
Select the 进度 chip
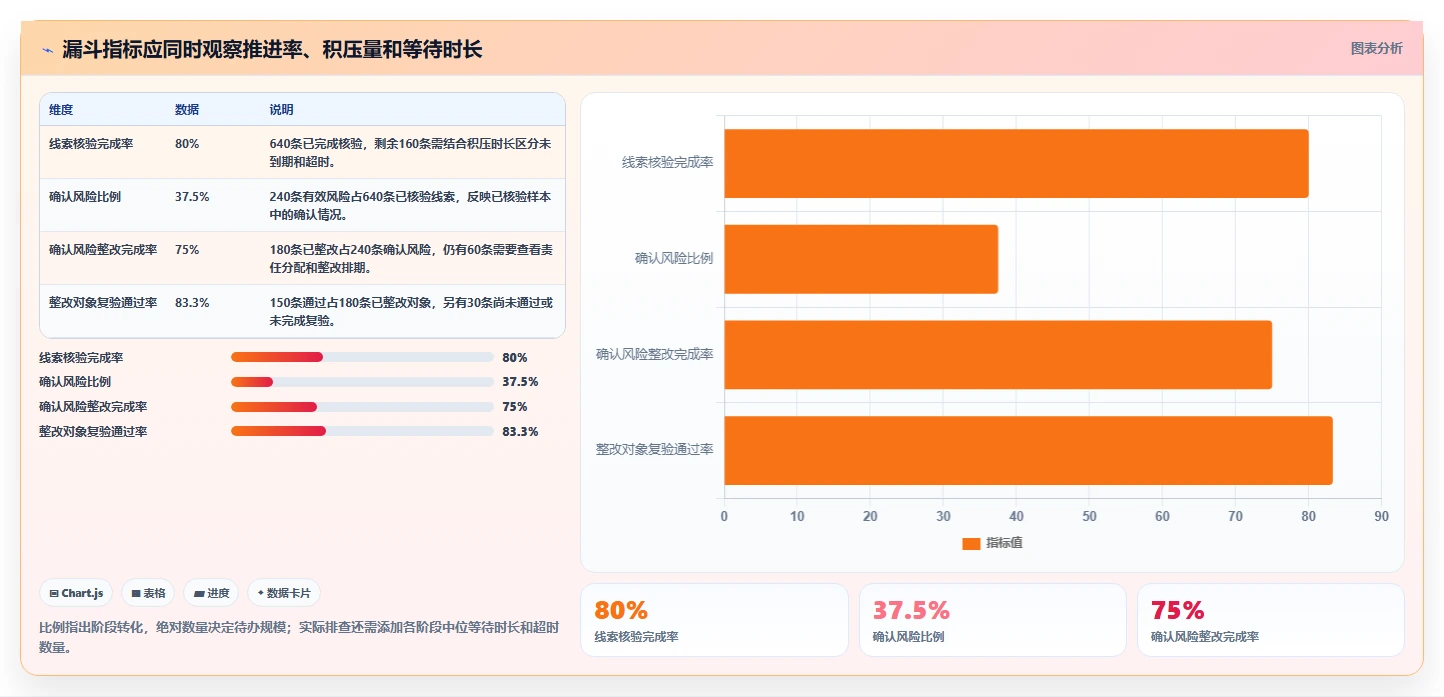(x=211, y=593)
